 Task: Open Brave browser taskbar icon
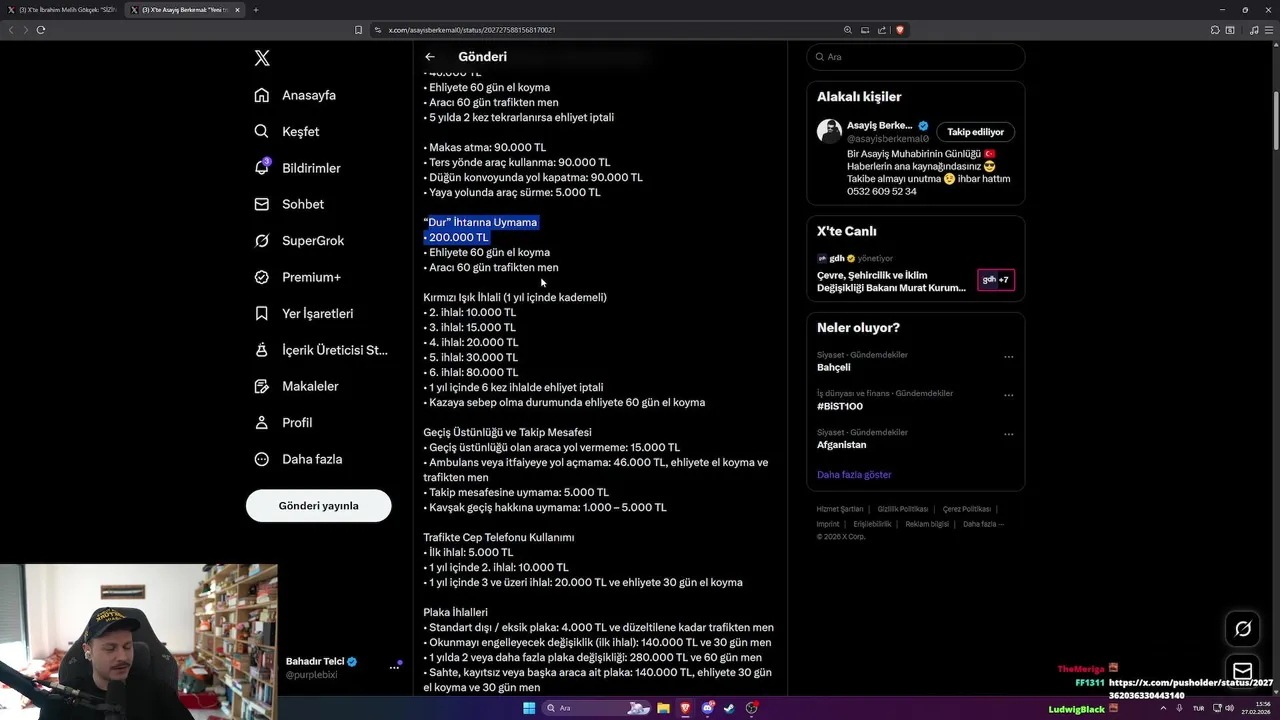pos(685,708)
